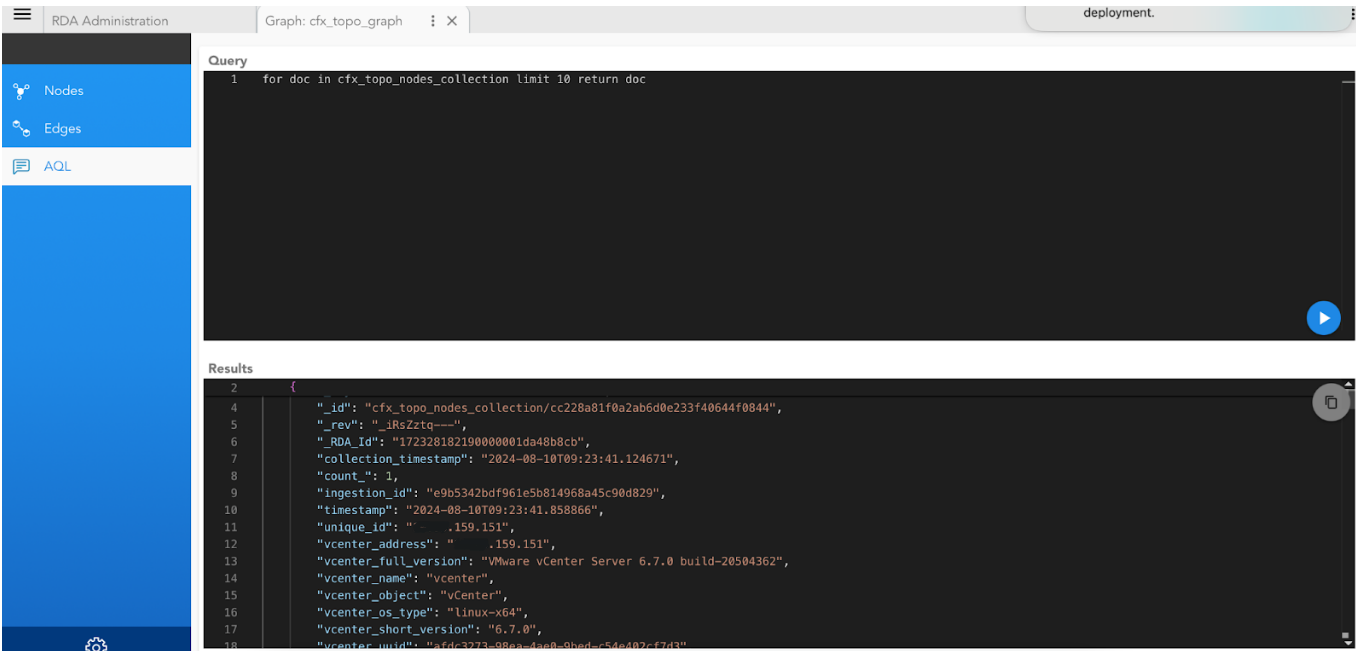This screenshot has width=1369, height=656.
Task: Dismiss the deployment notification message
Action: coord(1120,13)
